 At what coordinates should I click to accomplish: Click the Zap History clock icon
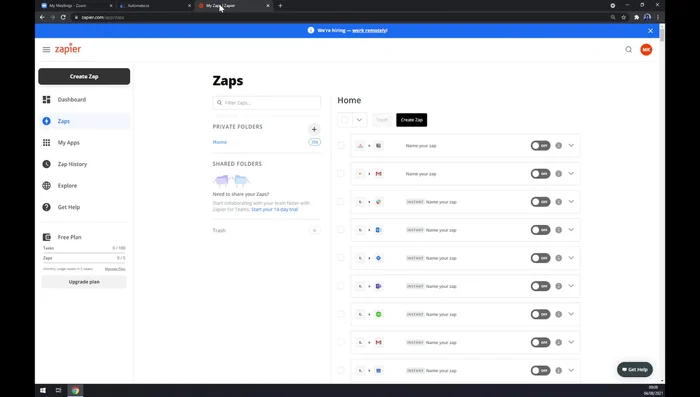[46, 164]
